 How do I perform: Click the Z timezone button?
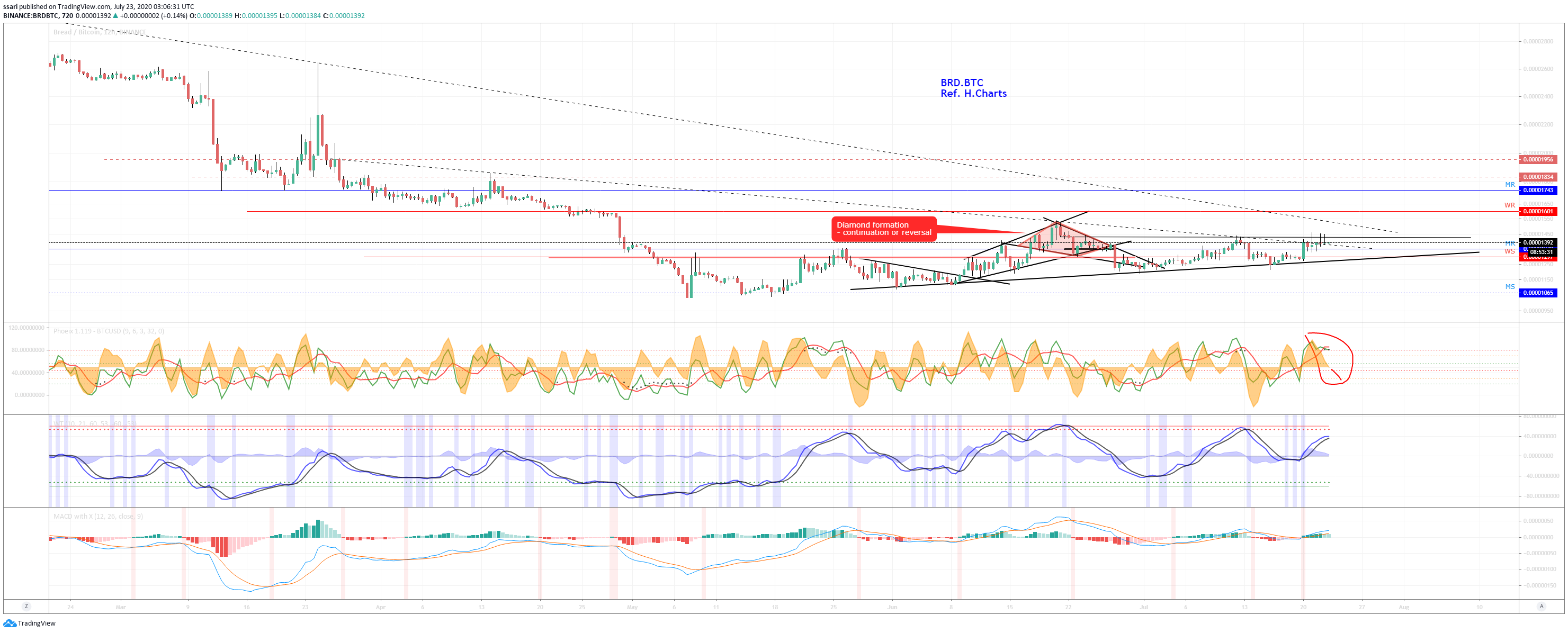tap(25, 606)
